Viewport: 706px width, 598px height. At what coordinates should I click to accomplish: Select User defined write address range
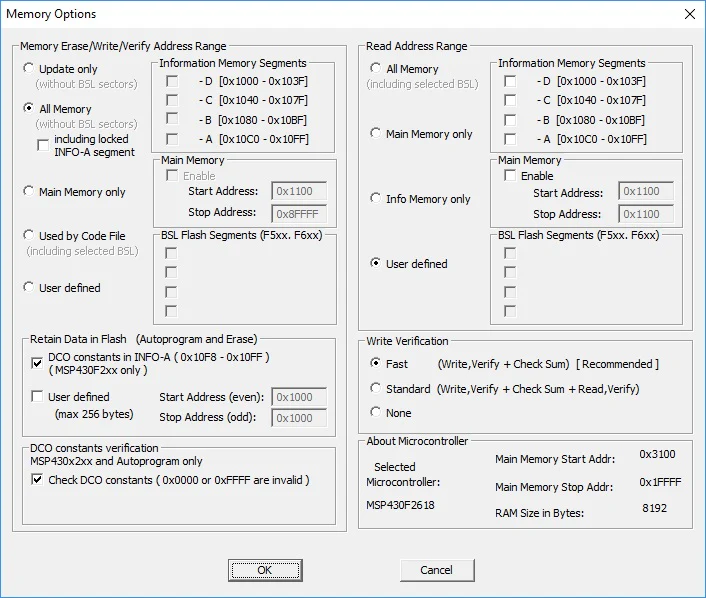point(29,288)
